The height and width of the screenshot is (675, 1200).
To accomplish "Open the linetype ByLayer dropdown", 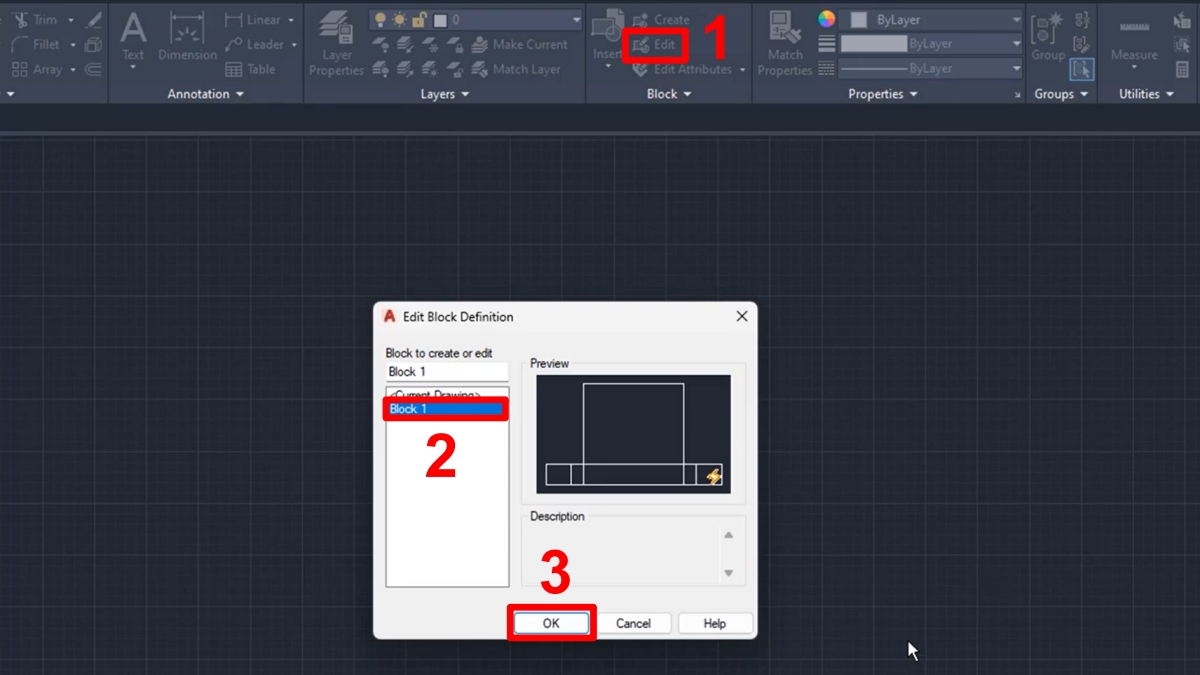I will pyautogui.click(x=1017, y=69).
